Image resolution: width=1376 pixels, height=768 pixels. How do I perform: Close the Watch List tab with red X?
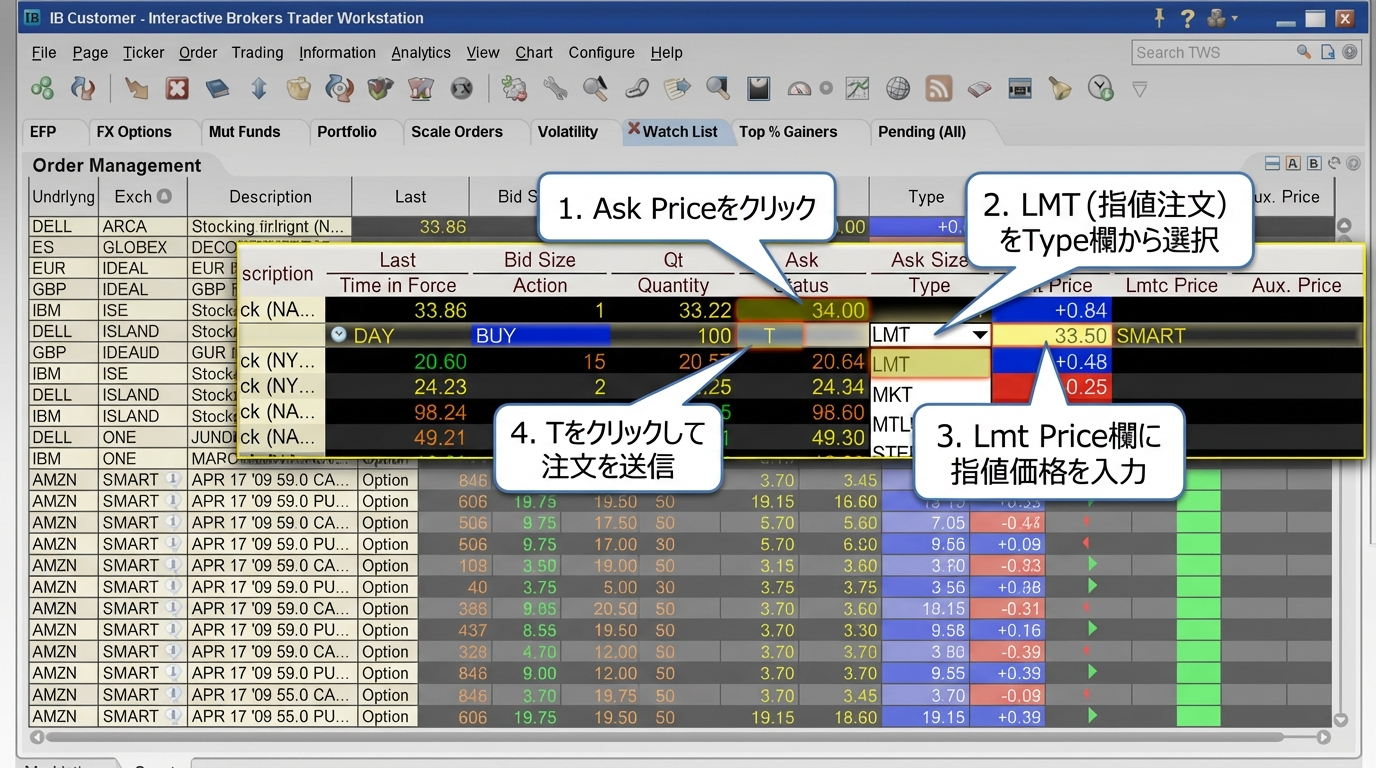(634, 129)
